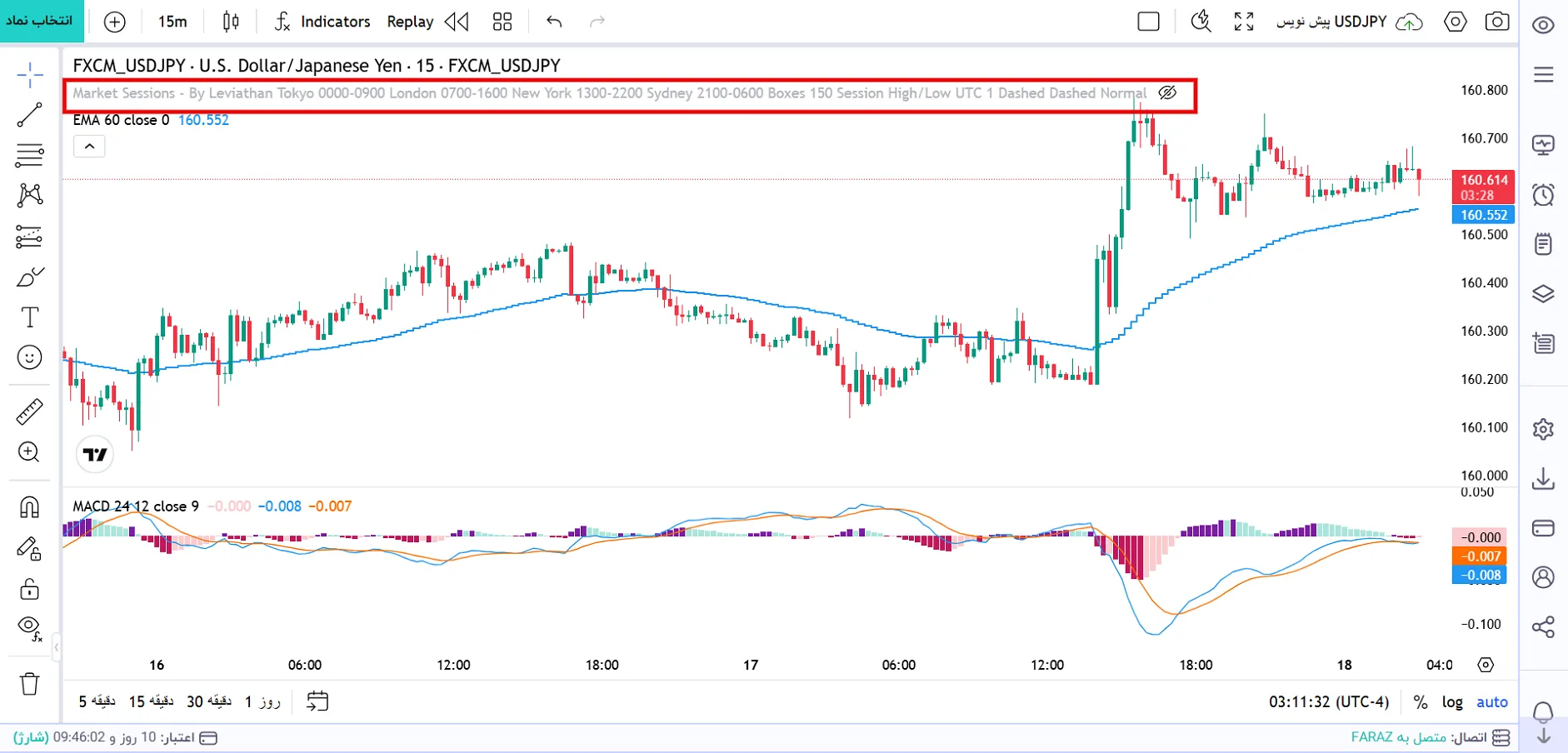Open the candlestick chart type menu
The height and width of the screenshot is (753, 1568).
coord(231,22)
